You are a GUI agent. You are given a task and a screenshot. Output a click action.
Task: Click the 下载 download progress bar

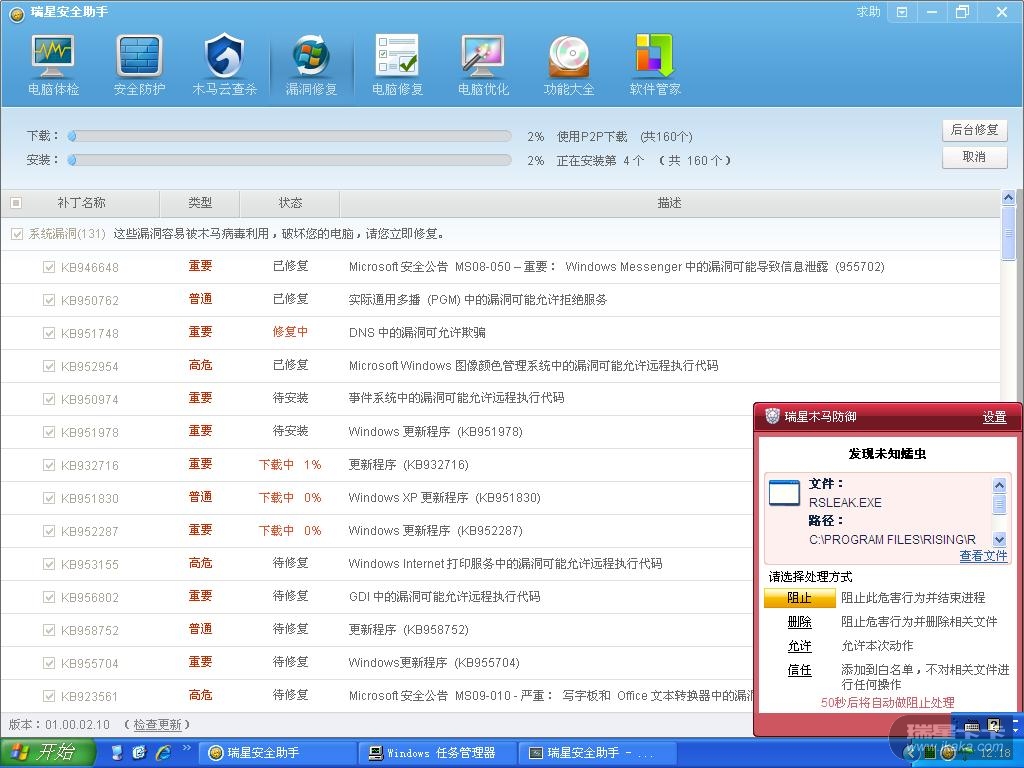point(290,136)
